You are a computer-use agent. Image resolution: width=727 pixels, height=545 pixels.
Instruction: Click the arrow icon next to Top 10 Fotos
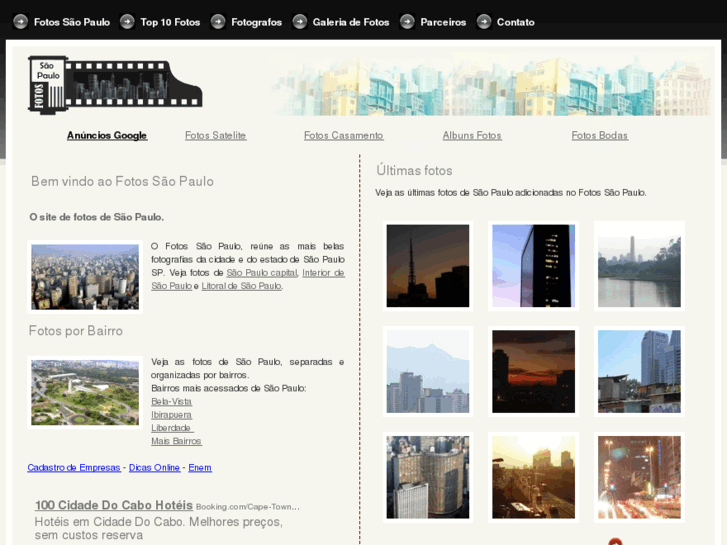pyautogui.click(x=127, y=21)
